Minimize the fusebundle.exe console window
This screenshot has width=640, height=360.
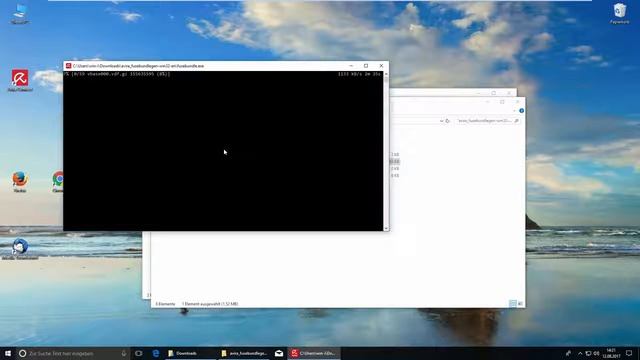coord(351,66)
